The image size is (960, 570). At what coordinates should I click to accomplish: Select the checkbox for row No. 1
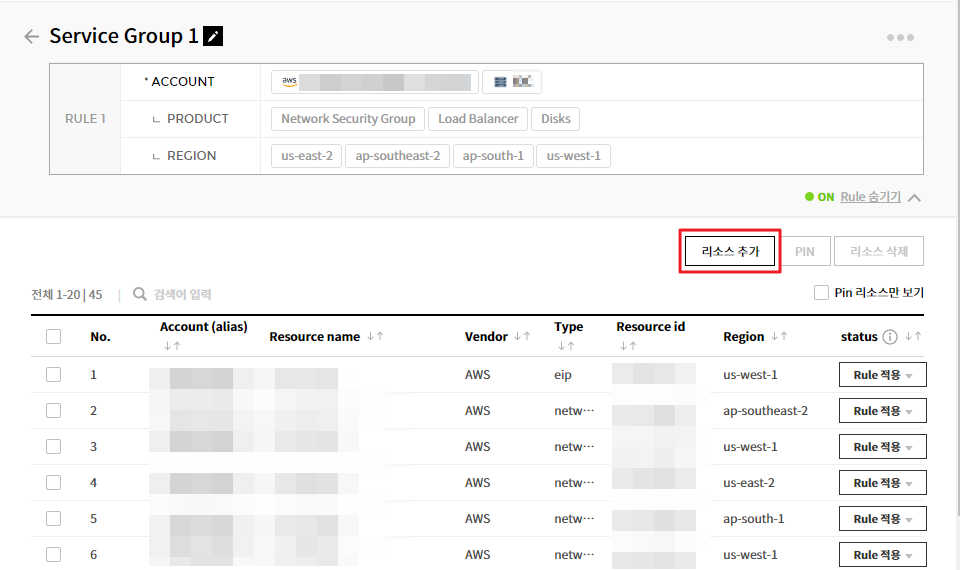[53, 375]
